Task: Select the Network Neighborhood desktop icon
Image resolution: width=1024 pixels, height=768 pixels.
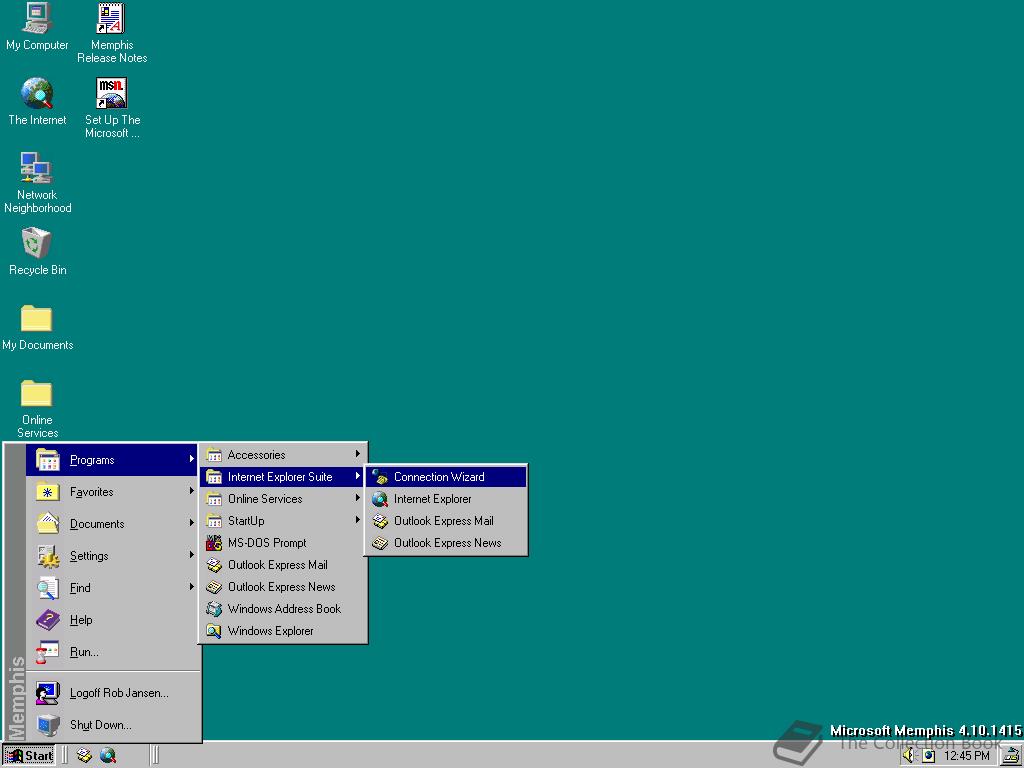Action: (x=37, y=183)
